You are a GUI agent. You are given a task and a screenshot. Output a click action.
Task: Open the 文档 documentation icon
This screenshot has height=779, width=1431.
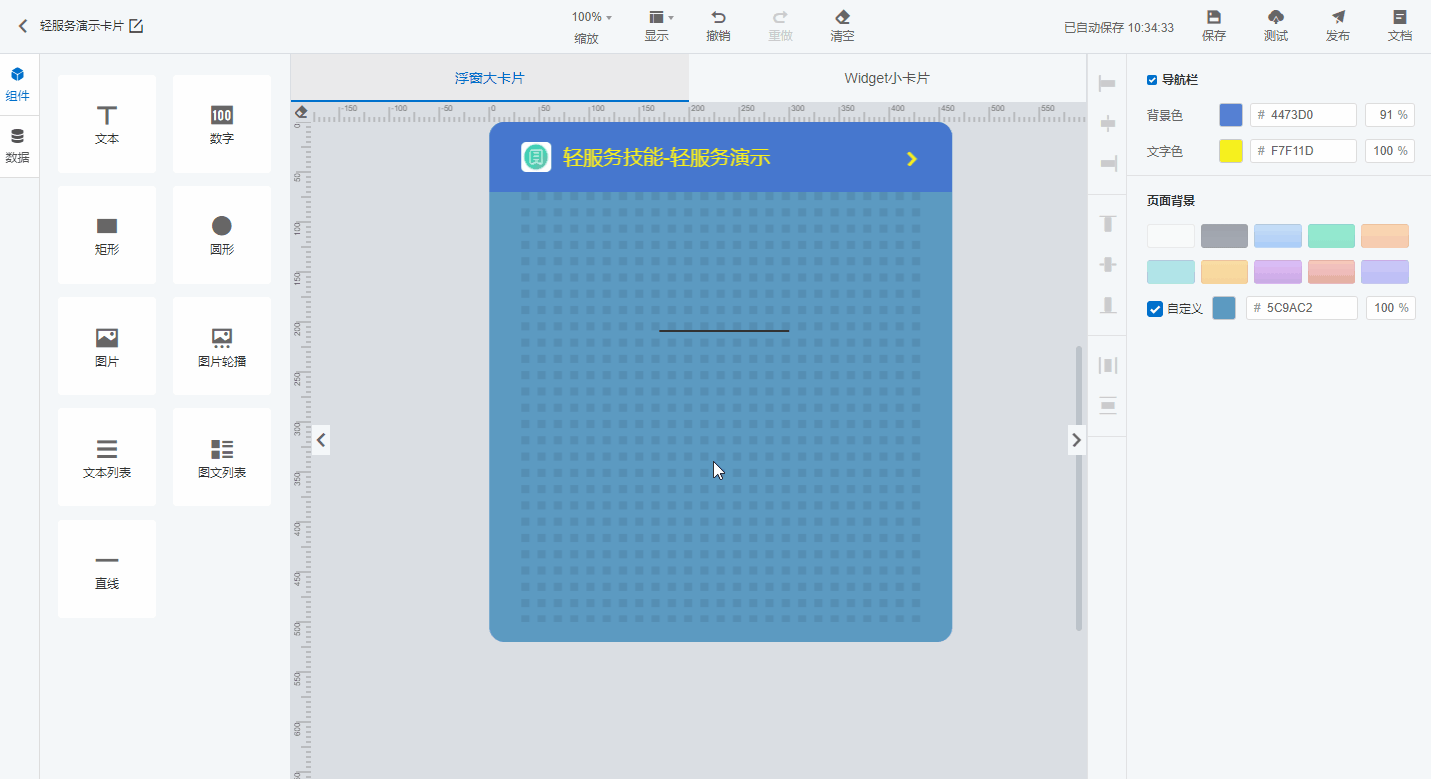click(x=1400, y=17)
